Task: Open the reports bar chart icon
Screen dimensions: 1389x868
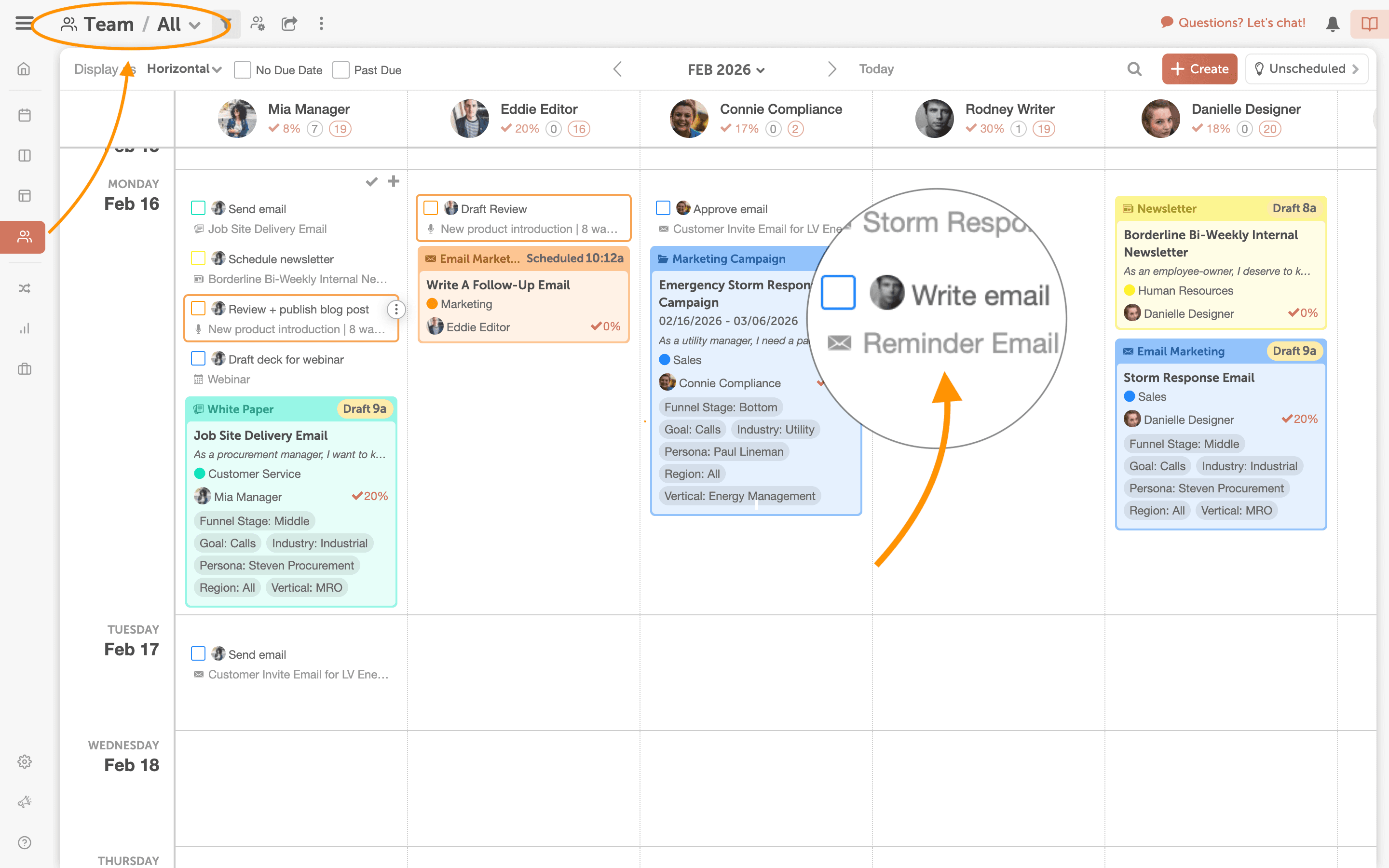Action: click(x=24, y=328)
